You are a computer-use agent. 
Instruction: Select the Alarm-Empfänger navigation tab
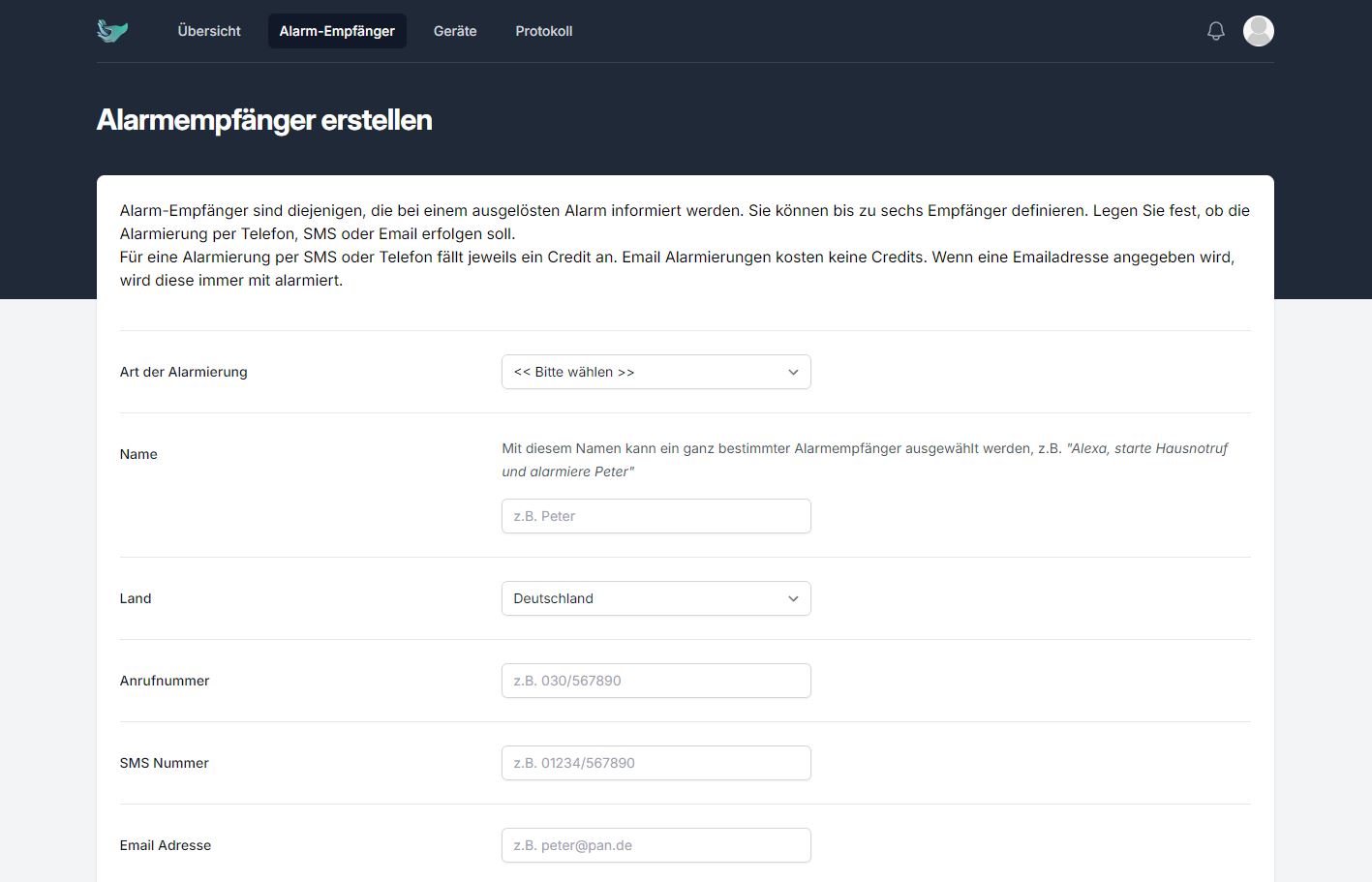(337, 31)
